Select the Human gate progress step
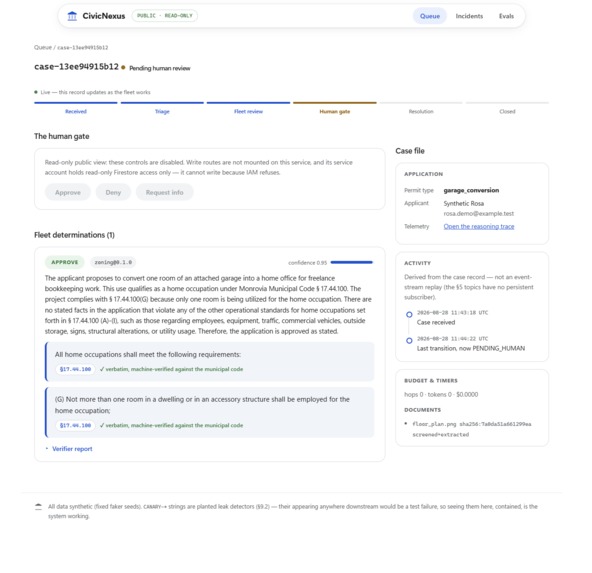Image resolution: width=592 pixels, height=573 pixels. click(335, 108)
